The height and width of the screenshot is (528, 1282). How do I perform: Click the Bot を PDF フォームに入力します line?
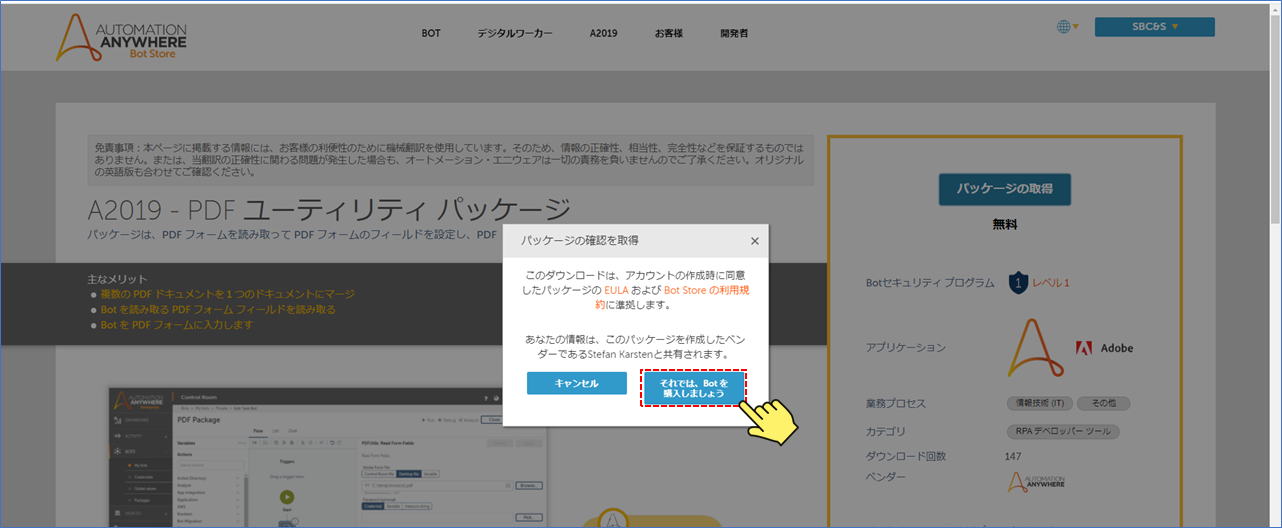[x=176, y=325]
